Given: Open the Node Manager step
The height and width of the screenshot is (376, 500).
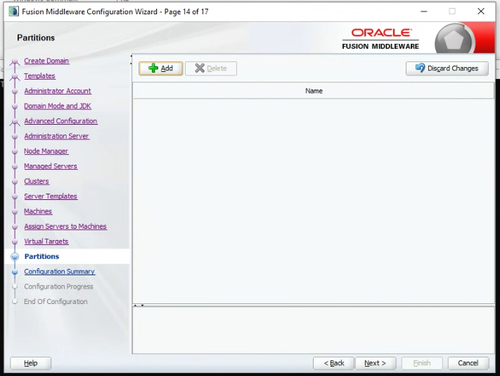Looking at the screenshot, I should pyautogui.click(x=46, y=151).
